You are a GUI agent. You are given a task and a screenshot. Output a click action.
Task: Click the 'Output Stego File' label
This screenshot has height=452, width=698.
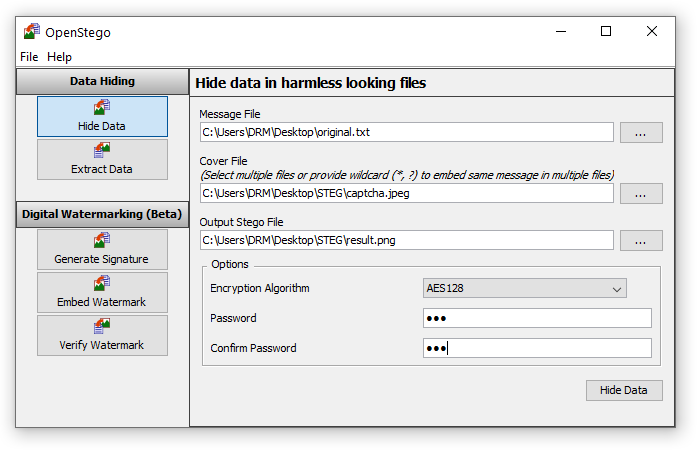[x=241, y=222]
